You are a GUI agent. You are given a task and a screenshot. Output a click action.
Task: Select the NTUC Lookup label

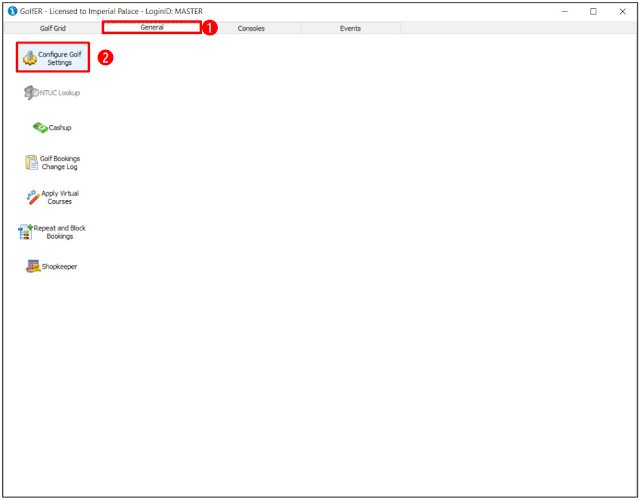coord(60,93)
